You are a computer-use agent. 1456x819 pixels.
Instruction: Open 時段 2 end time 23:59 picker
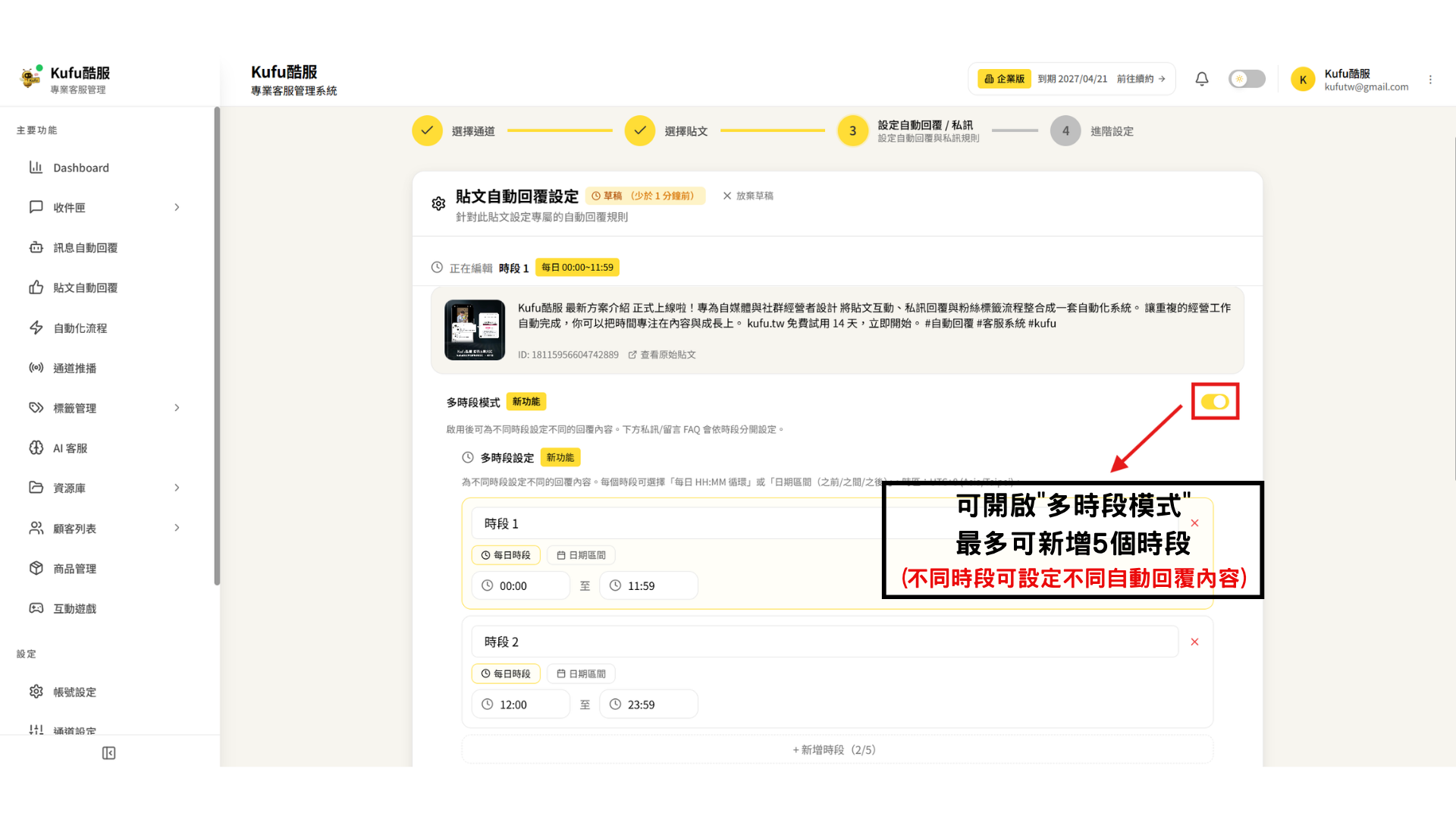click(648, 704)
